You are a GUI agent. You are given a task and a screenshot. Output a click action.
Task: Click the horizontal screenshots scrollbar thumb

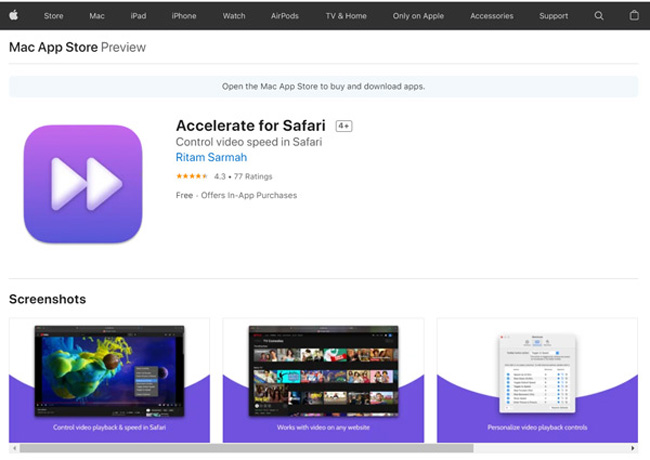(247, 448)
